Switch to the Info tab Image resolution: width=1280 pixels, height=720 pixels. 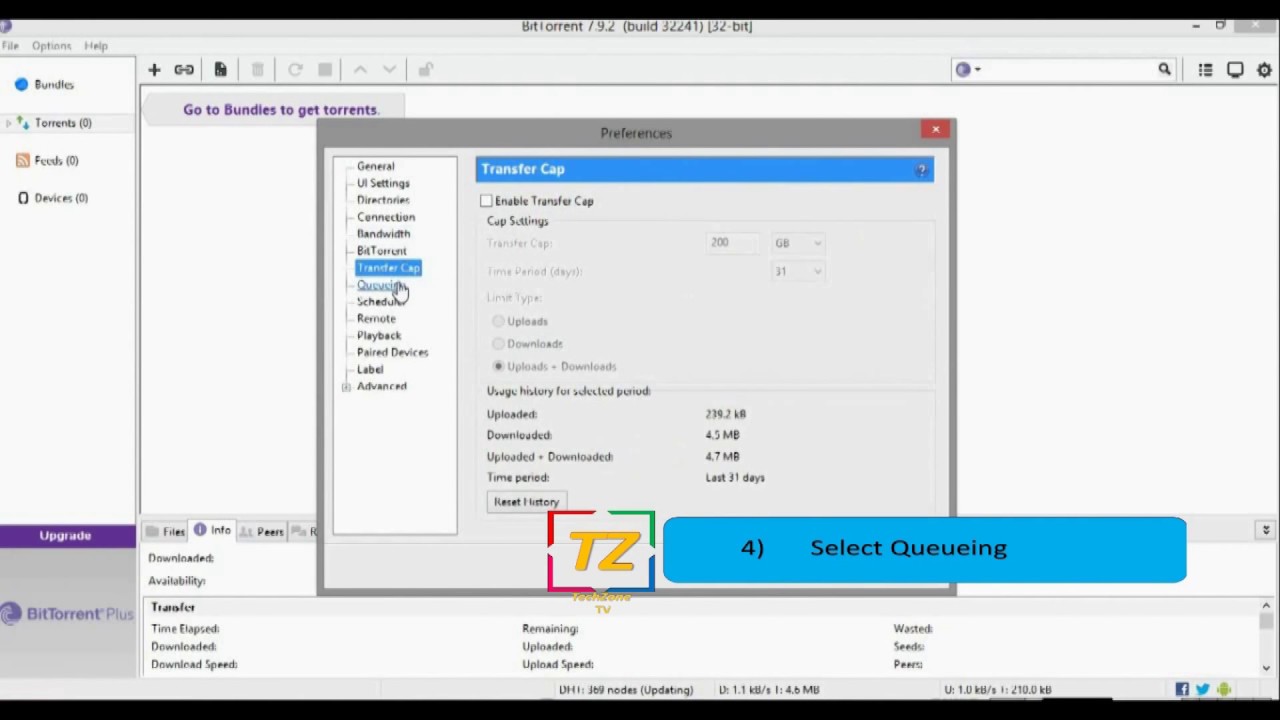tap(213, 531)
